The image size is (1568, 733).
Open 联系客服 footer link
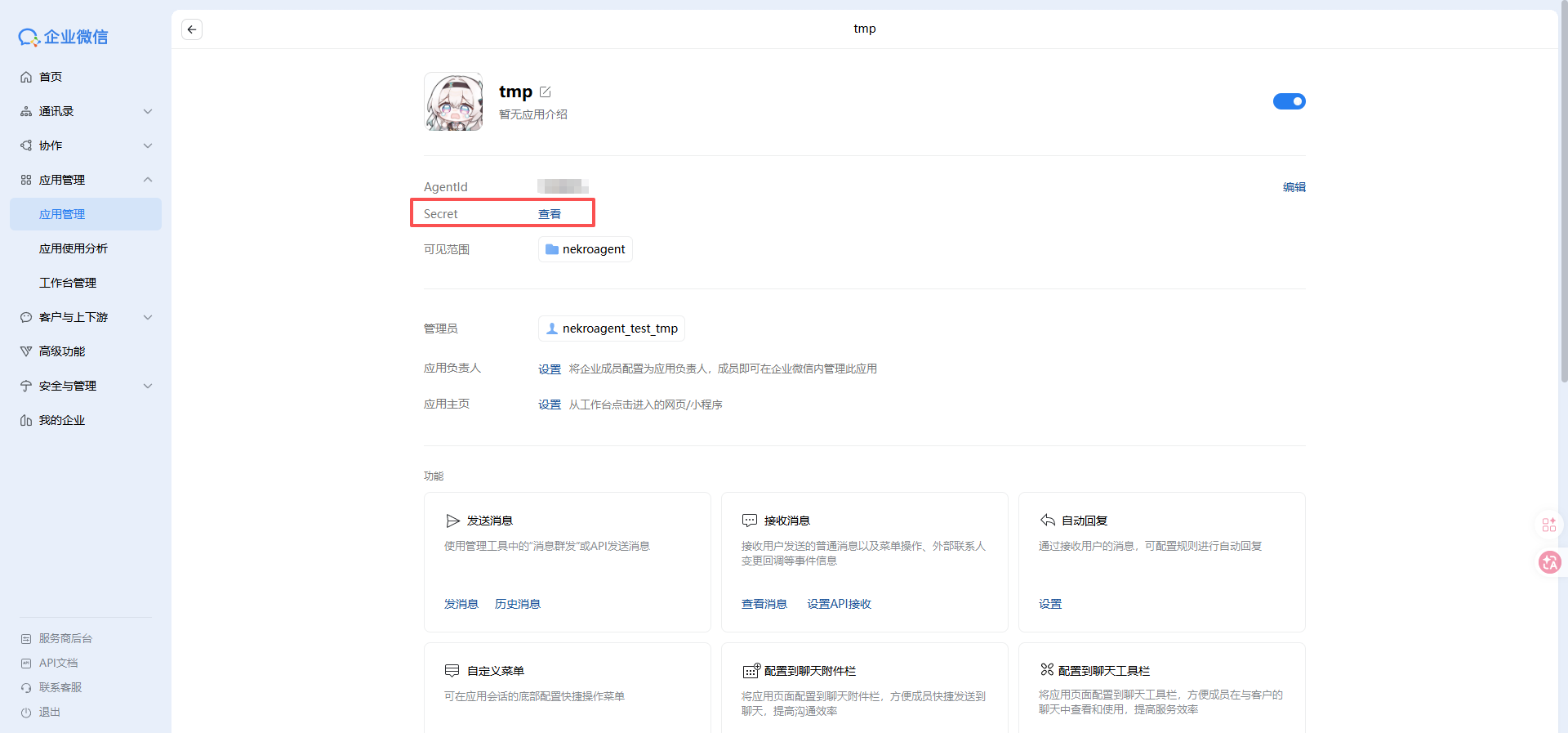tap(60, 687)
